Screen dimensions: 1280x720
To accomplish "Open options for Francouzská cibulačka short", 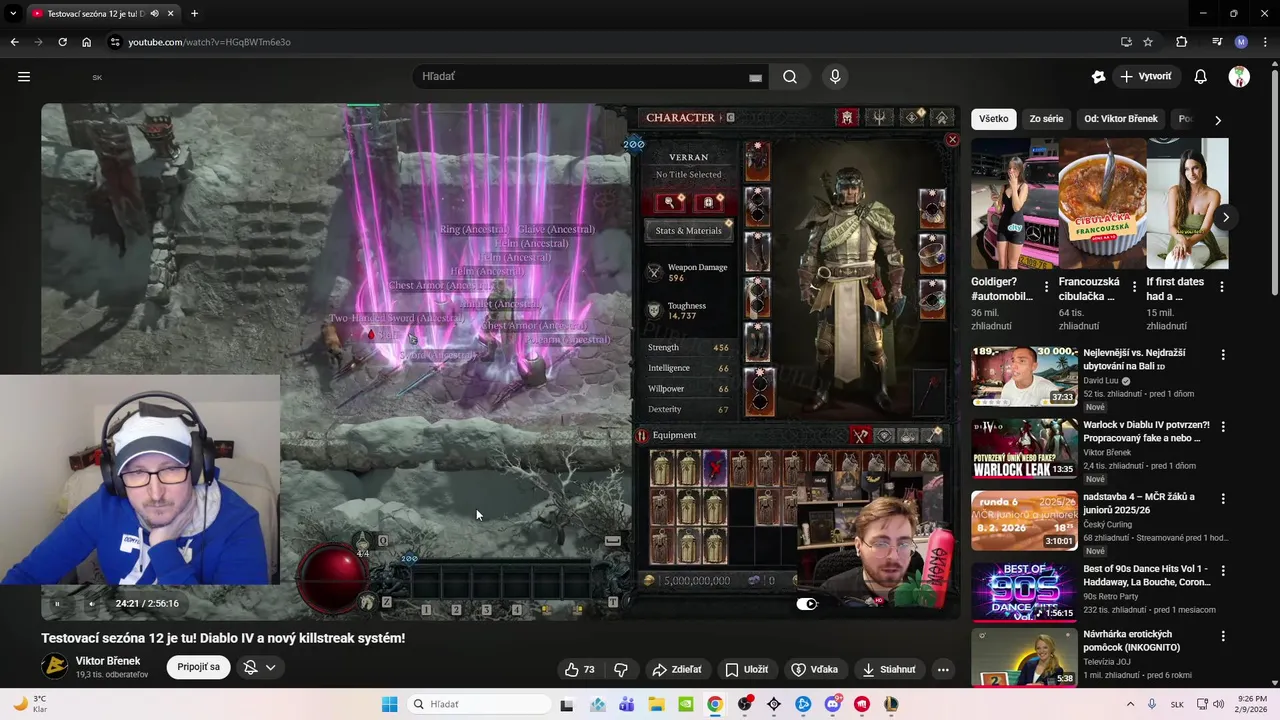I will 1134,287.
